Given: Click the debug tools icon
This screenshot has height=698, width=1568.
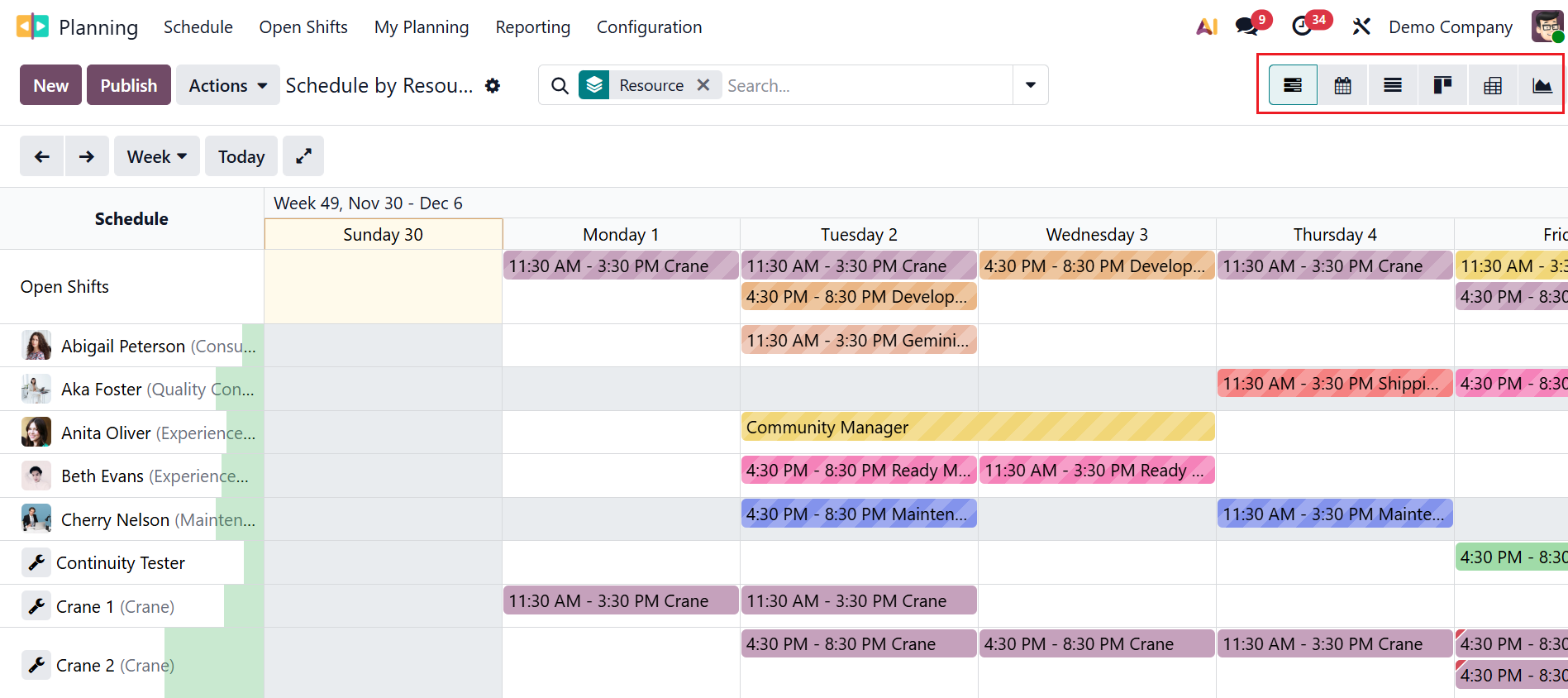Looking at the screenshot, I should click(x=1361, y=26).
